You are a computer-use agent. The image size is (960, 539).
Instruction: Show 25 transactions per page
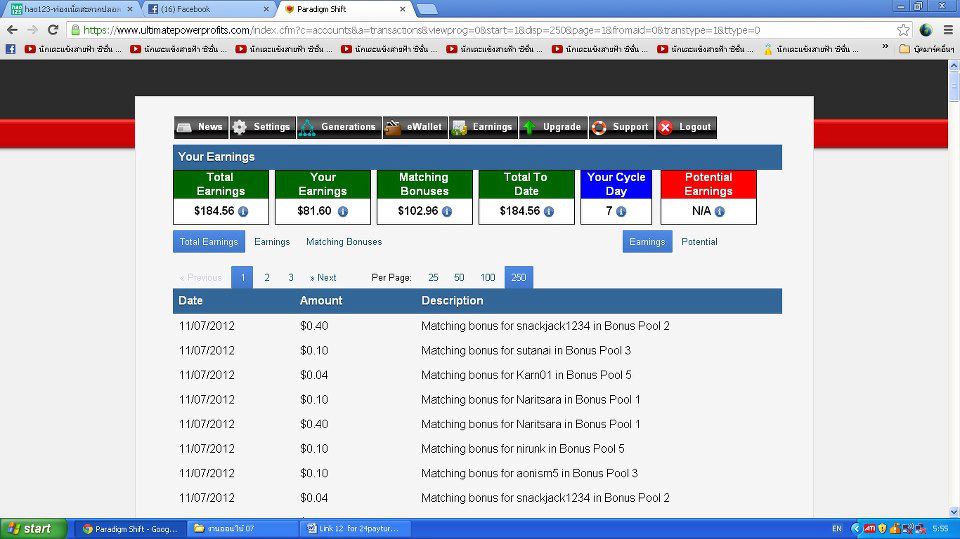click(433, 277)
